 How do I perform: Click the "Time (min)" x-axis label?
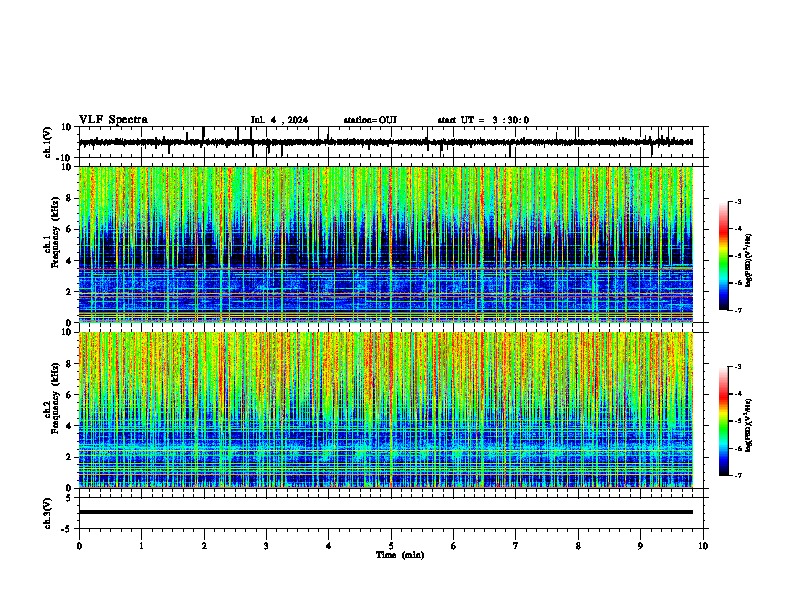click(x=400, y=555)
